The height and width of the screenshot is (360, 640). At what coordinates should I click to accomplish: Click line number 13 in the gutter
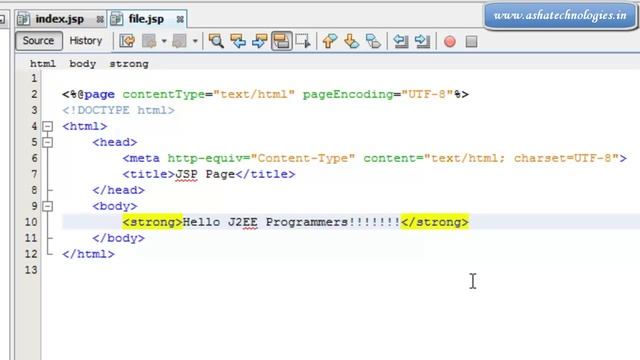31,270
